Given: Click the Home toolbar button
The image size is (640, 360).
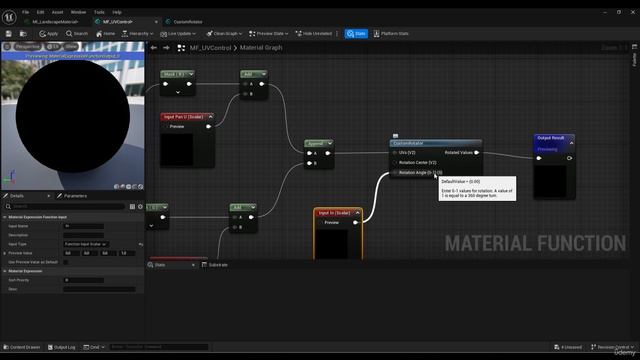Looking at the screenshot, I should coord(105,33).
